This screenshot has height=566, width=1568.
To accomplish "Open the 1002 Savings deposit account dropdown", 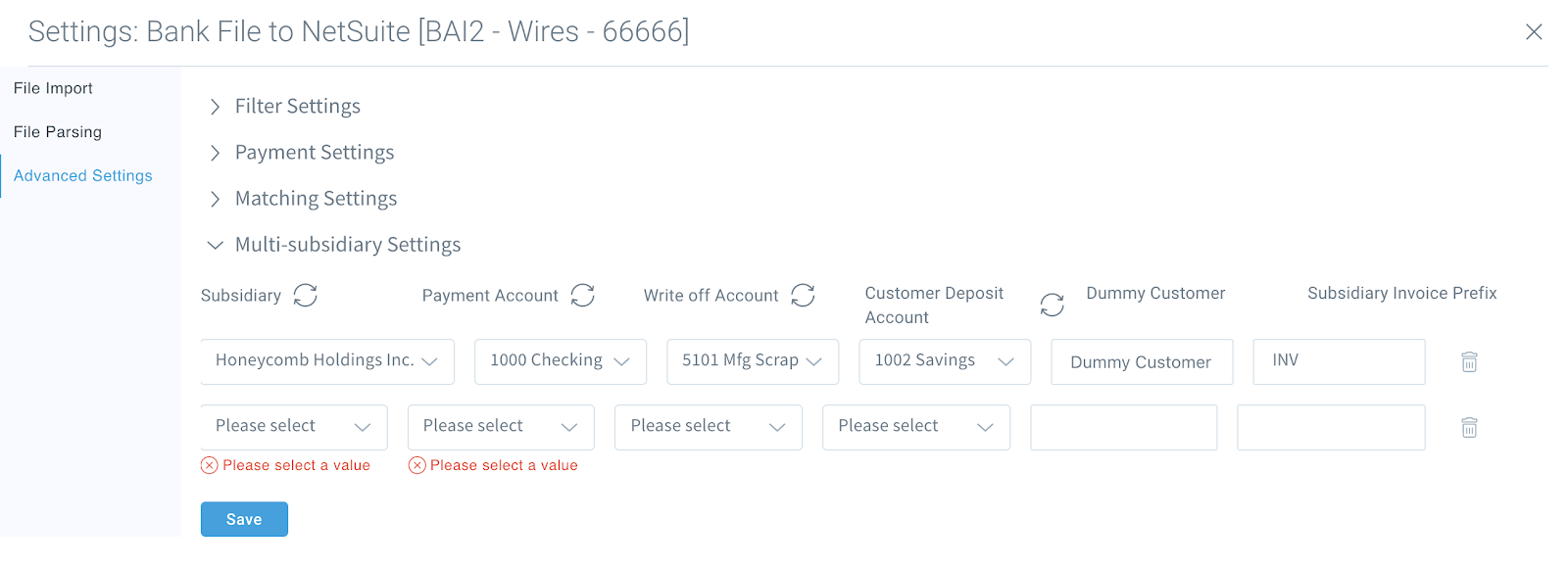I will (x=945, y=361).
